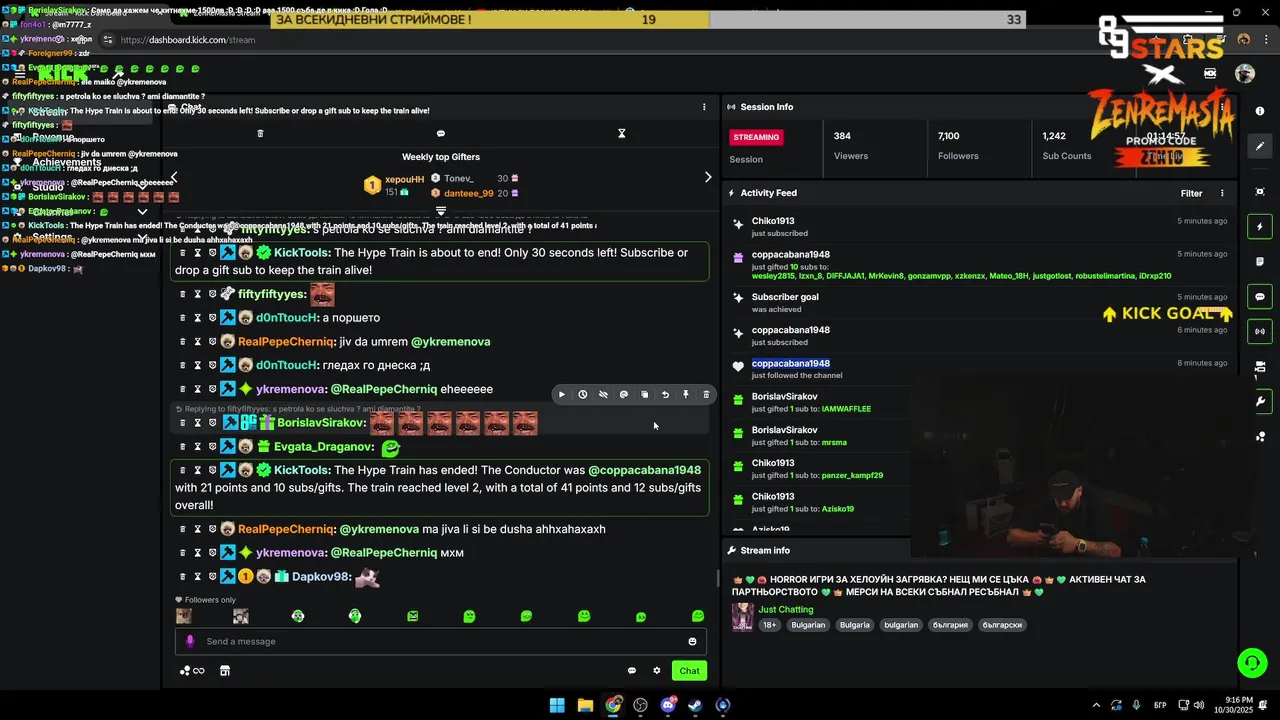
Task: Toggle Session Info broadcast panel button
Action: tap(1260, 331)
